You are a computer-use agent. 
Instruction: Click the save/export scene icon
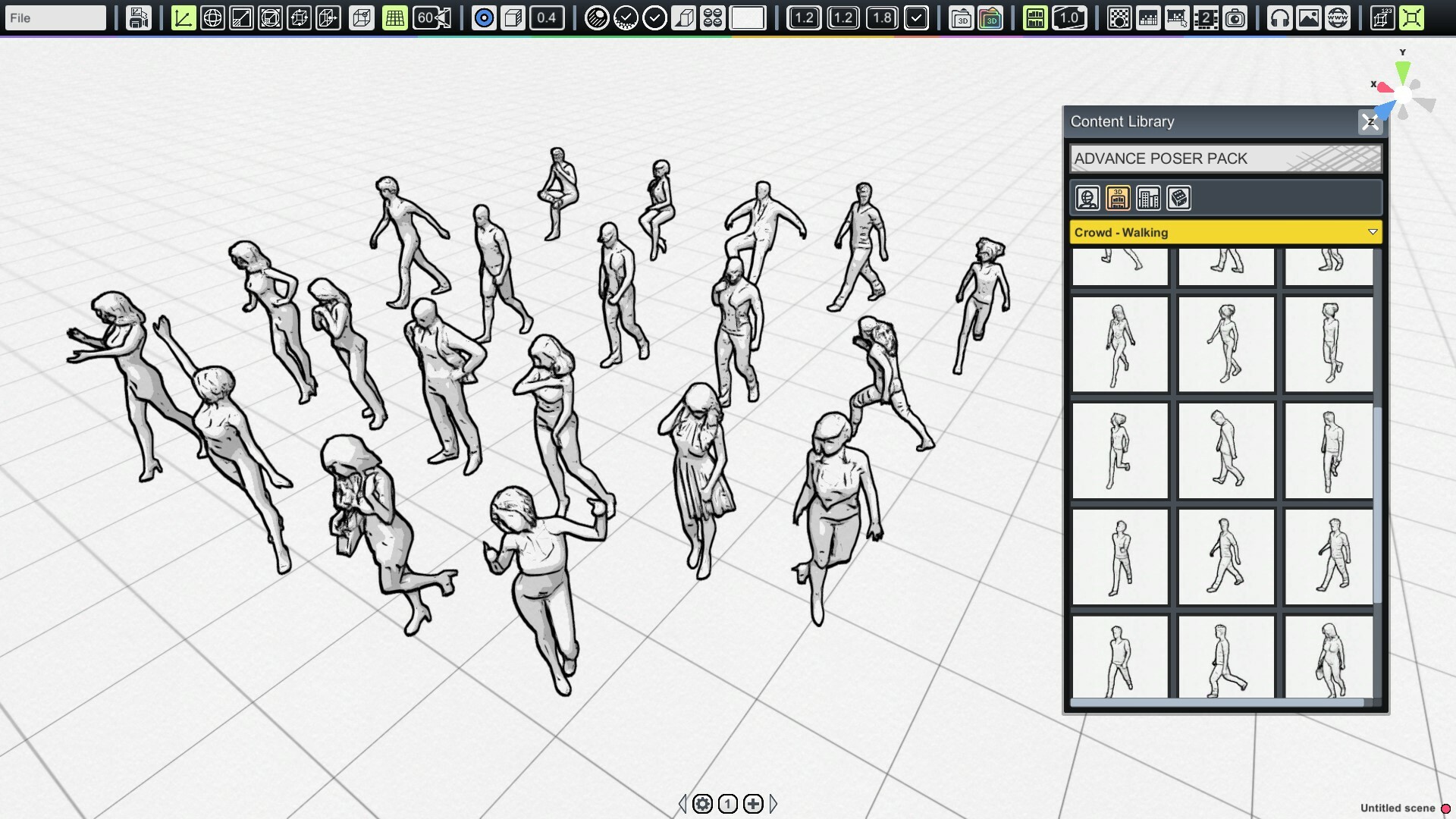[x=138, y=17]
